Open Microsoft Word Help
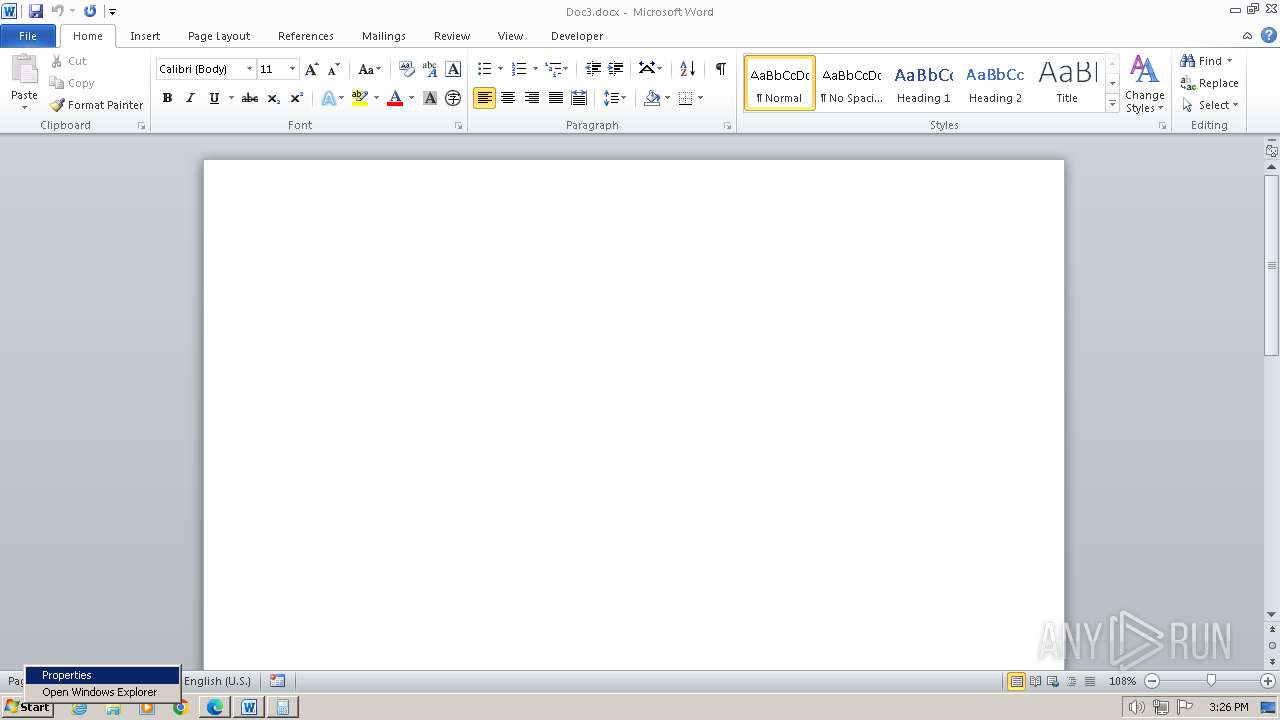This screenshot has height=720, width=1280. 1269,35
